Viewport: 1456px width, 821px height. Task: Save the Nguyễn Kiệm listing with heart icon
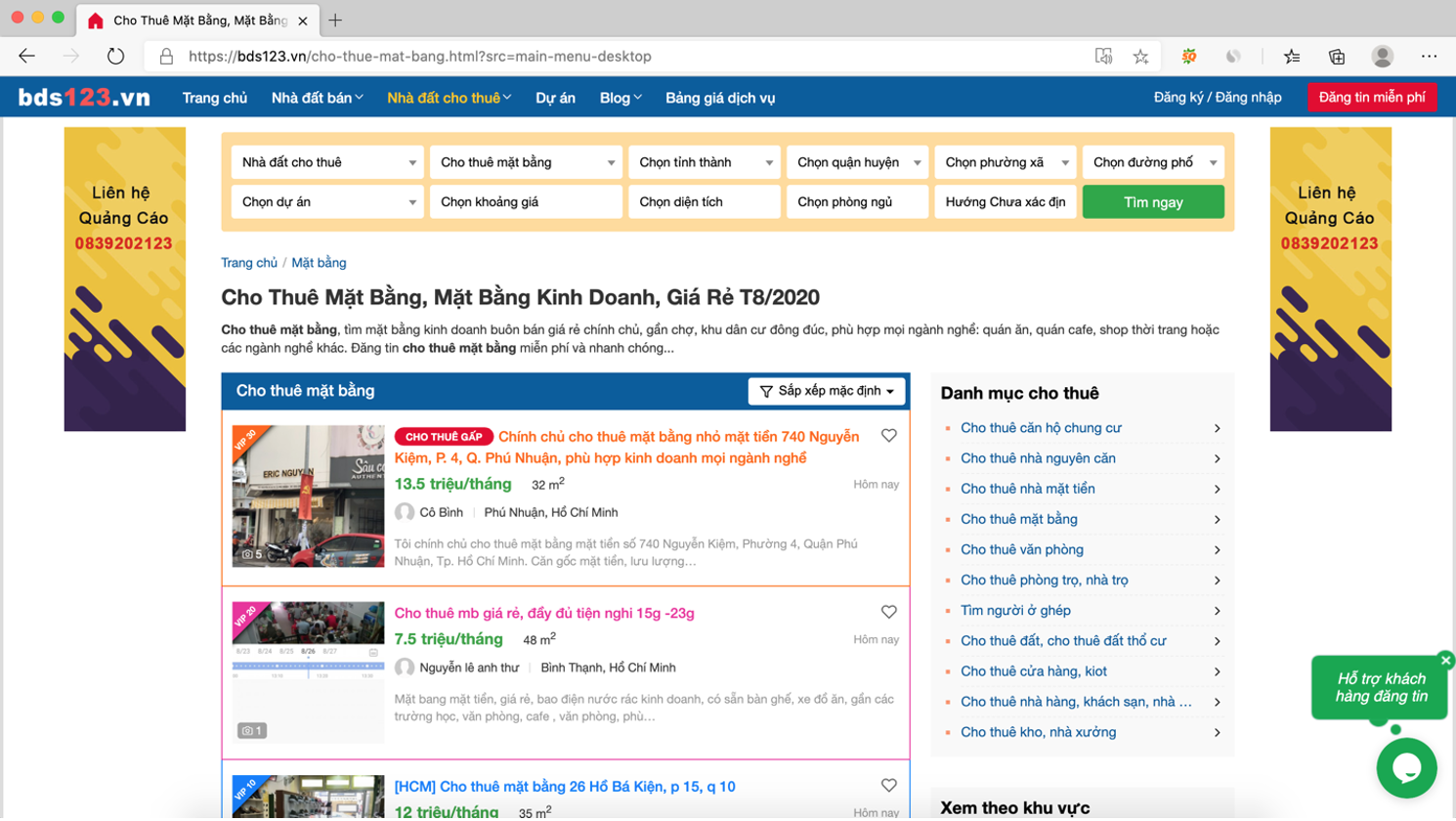888,436
